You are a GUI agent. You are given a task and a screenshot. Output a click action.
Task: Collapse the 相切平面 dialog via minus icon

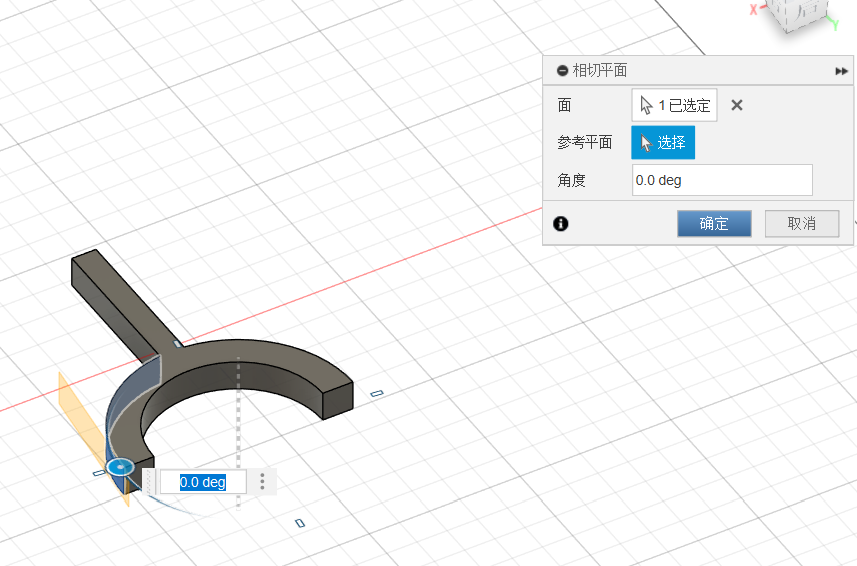(x=562, y=70)
